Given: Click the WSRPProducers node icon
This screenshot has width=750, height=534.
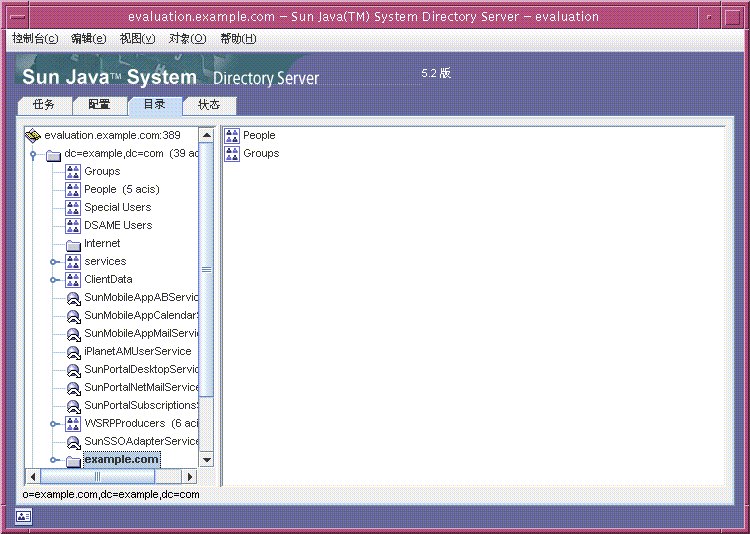Looking at the screenshot, I should point(73,423).
